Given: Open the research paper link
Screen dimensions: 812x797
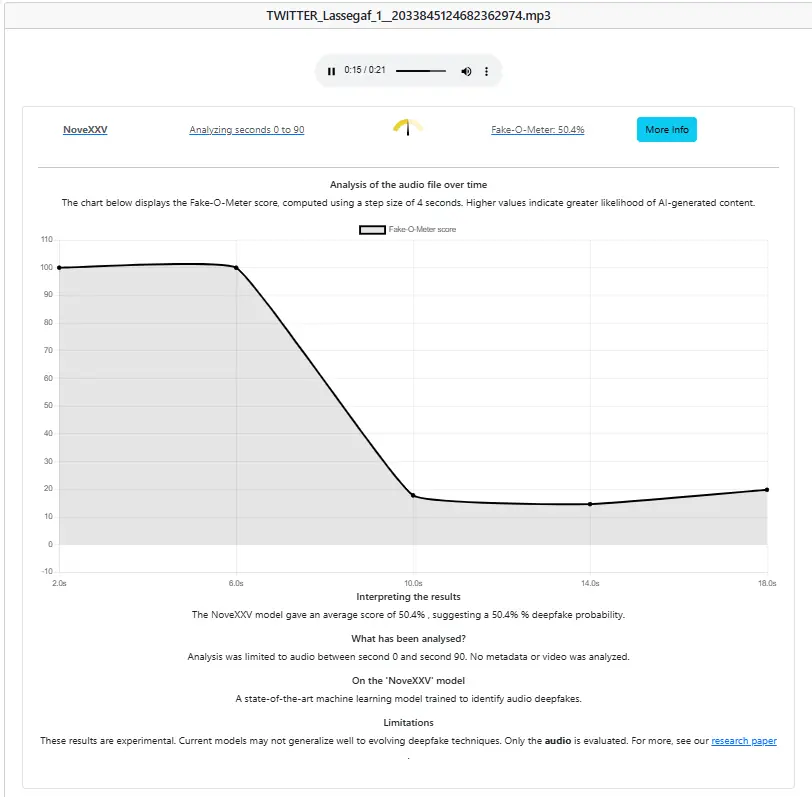Looking at the screenshot, I should (744, 741).
